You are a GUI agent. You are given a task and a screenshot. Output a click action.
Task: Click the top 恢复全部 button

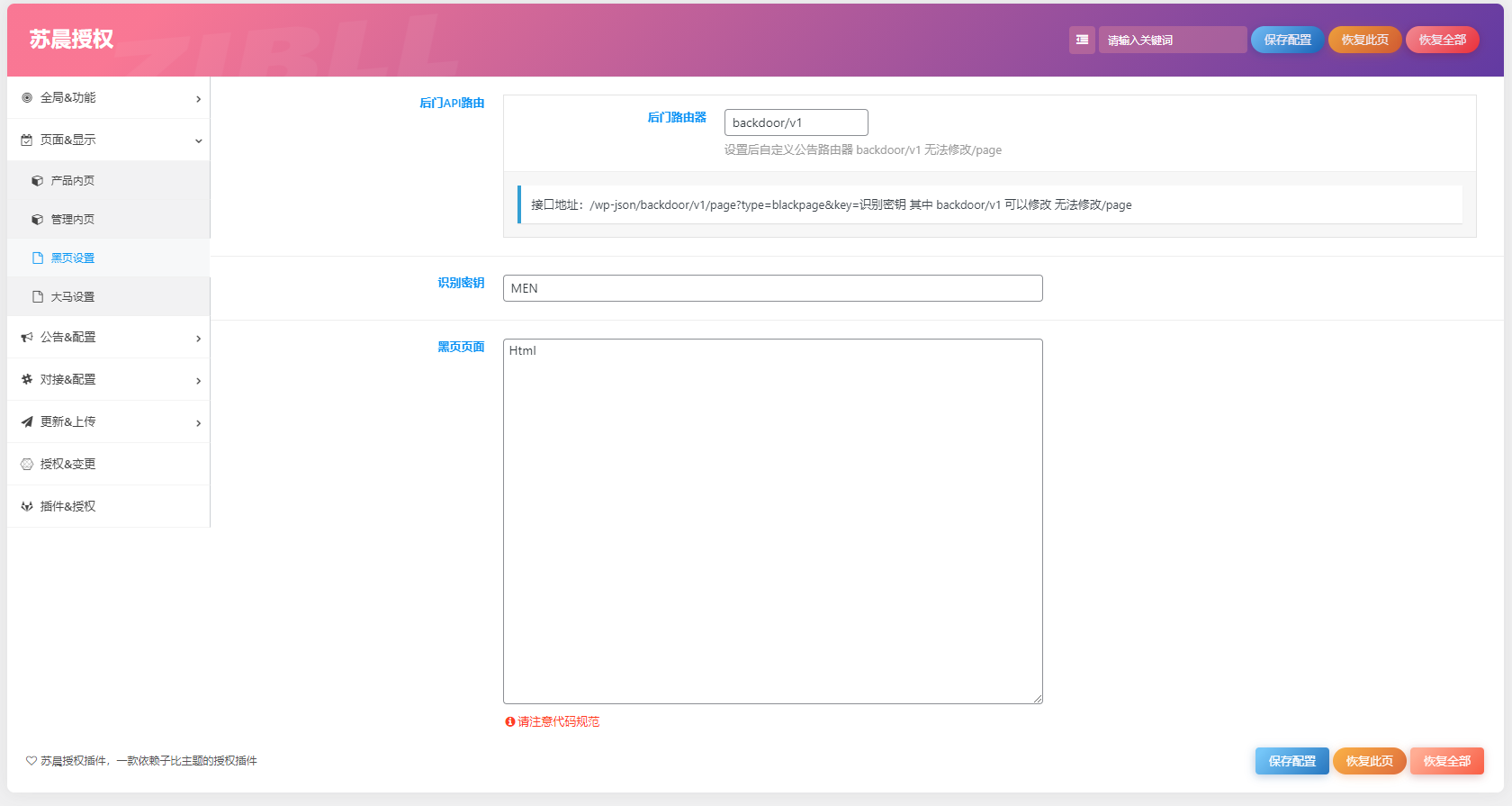1443,40
